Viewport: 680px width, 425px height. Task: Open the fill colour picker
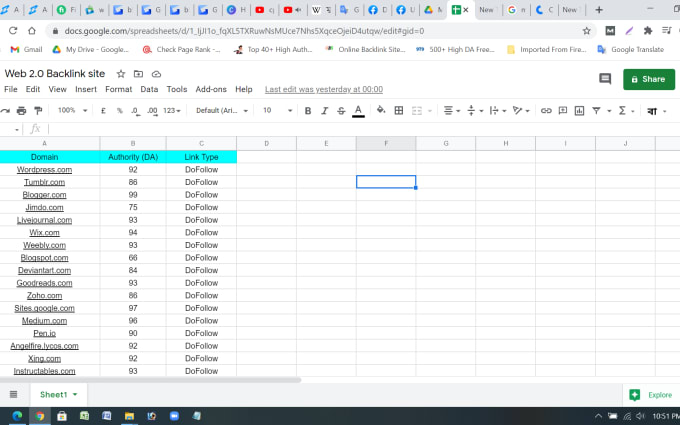381,110
